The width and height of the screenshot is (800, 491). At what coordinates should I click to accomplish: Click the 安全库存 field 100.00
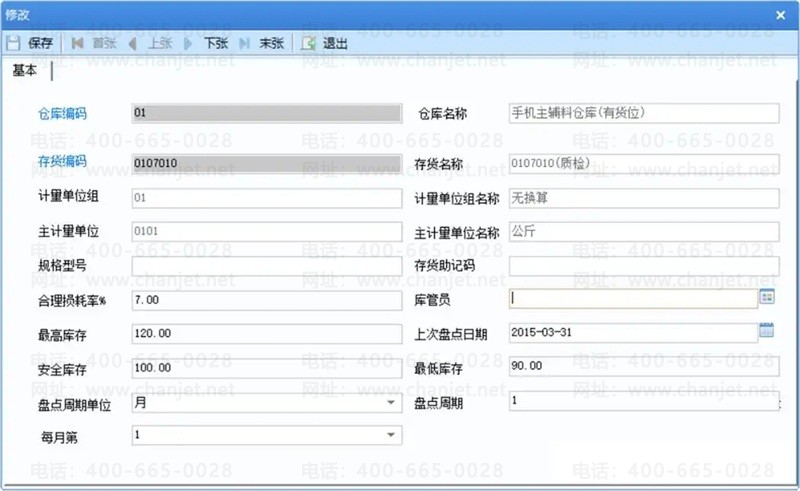267,368
